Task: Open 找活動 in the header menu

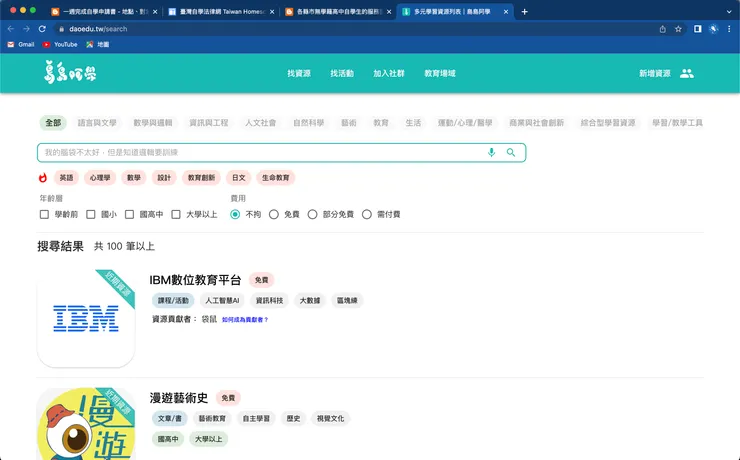Action: (x=342, y=73)
